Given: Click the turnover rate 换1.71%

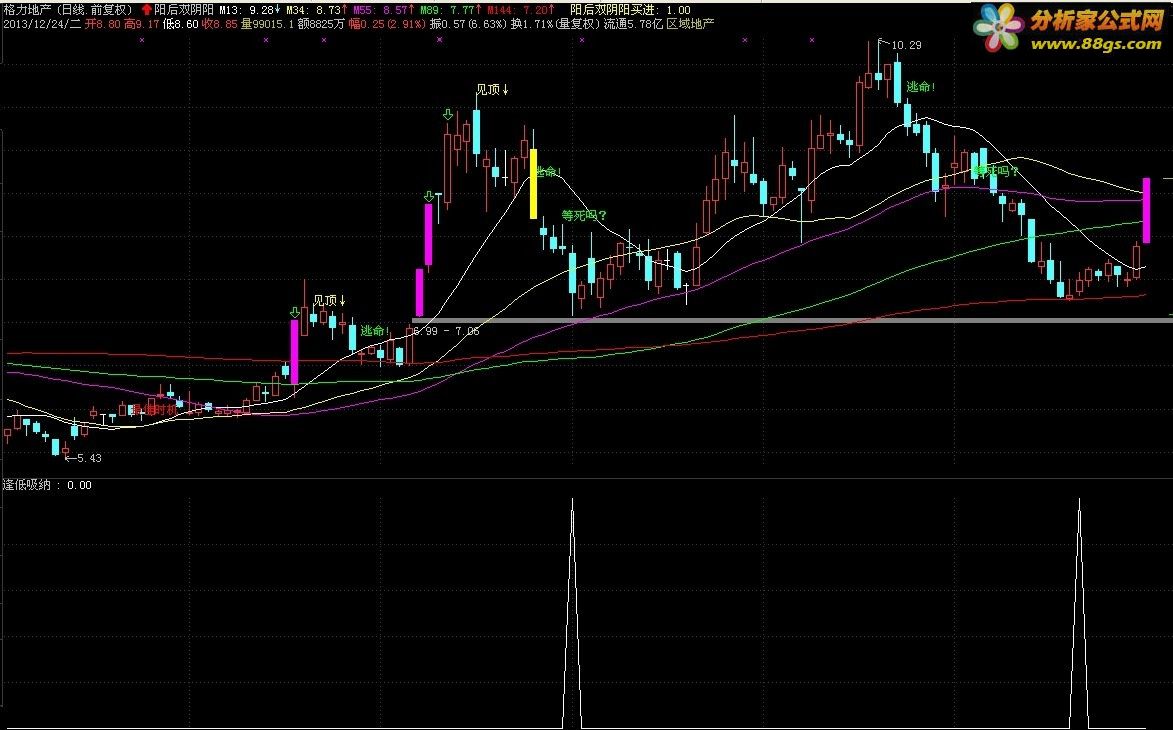Looking at the screenshot, I should 533,23.
